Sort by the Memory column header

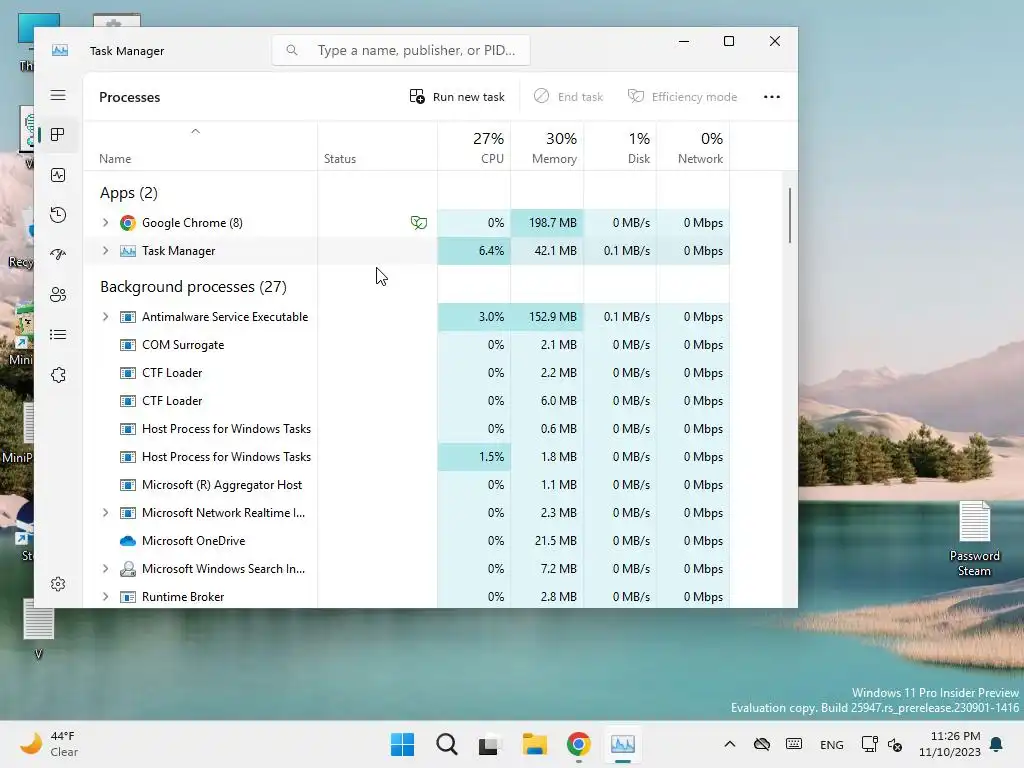[547, 147]
